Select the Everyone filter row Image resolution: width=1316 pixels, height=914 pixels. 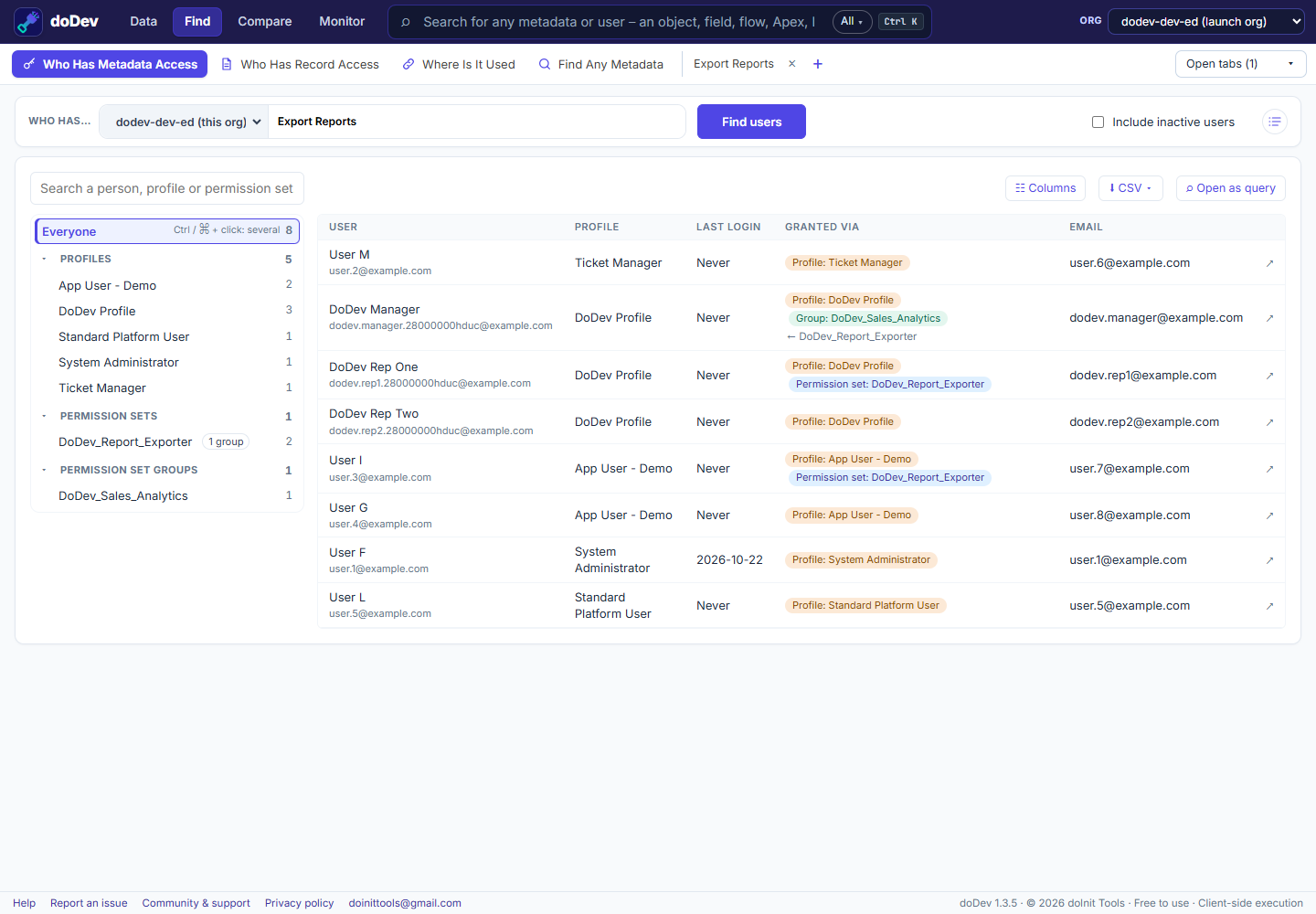(x=167, y=231)
